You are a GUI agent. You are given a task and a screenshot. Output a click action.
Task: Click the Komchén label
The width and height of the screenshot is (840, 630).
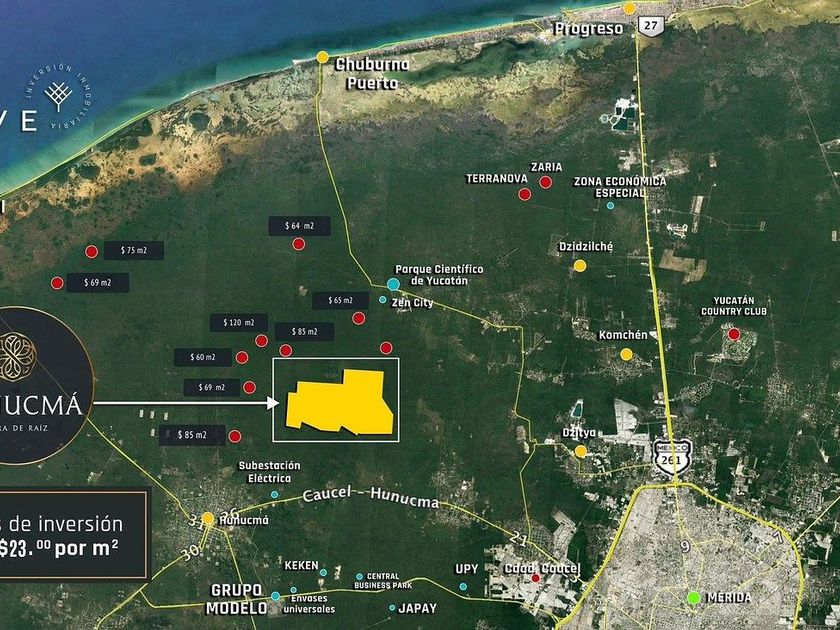[x=623, y=335]
